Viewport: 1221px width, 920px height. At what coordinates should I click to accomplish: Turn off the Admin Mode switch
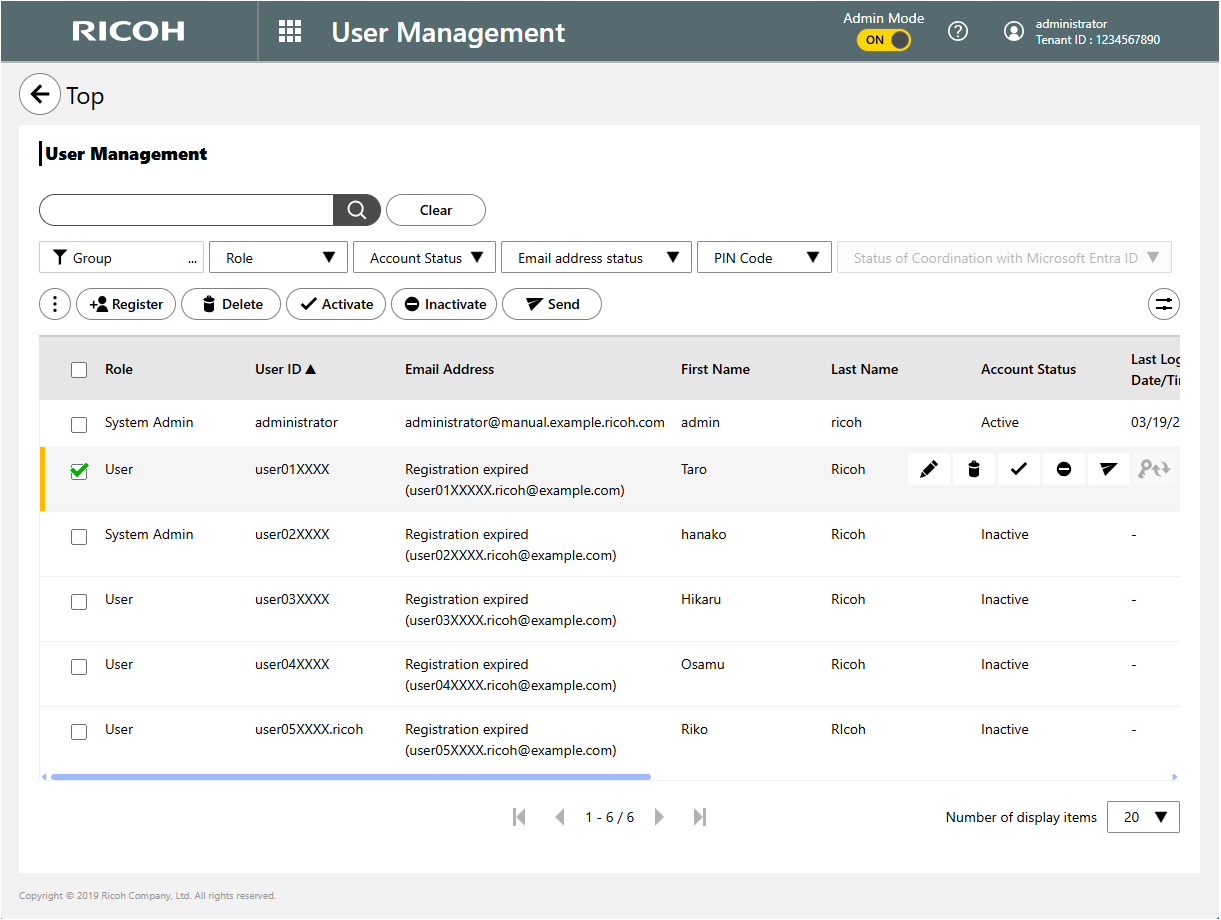click(x=884, y=40)
